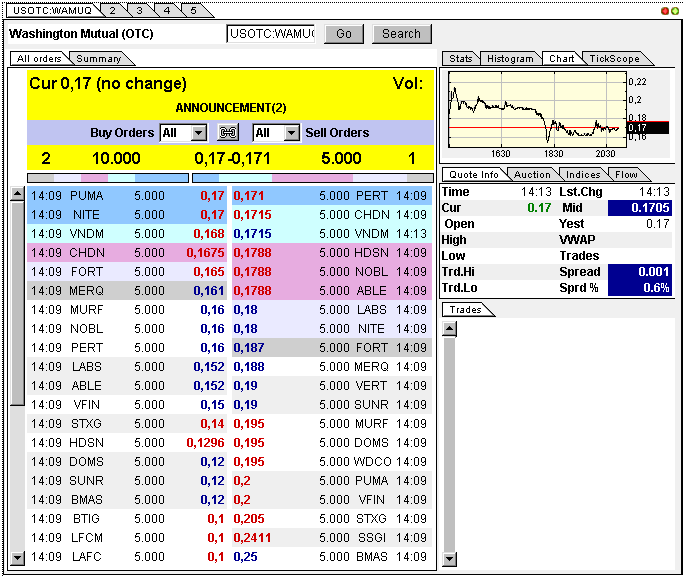The width and height of the screenshot is (683, 577).
Task: Click the Go button
Action: click(344, 34)
